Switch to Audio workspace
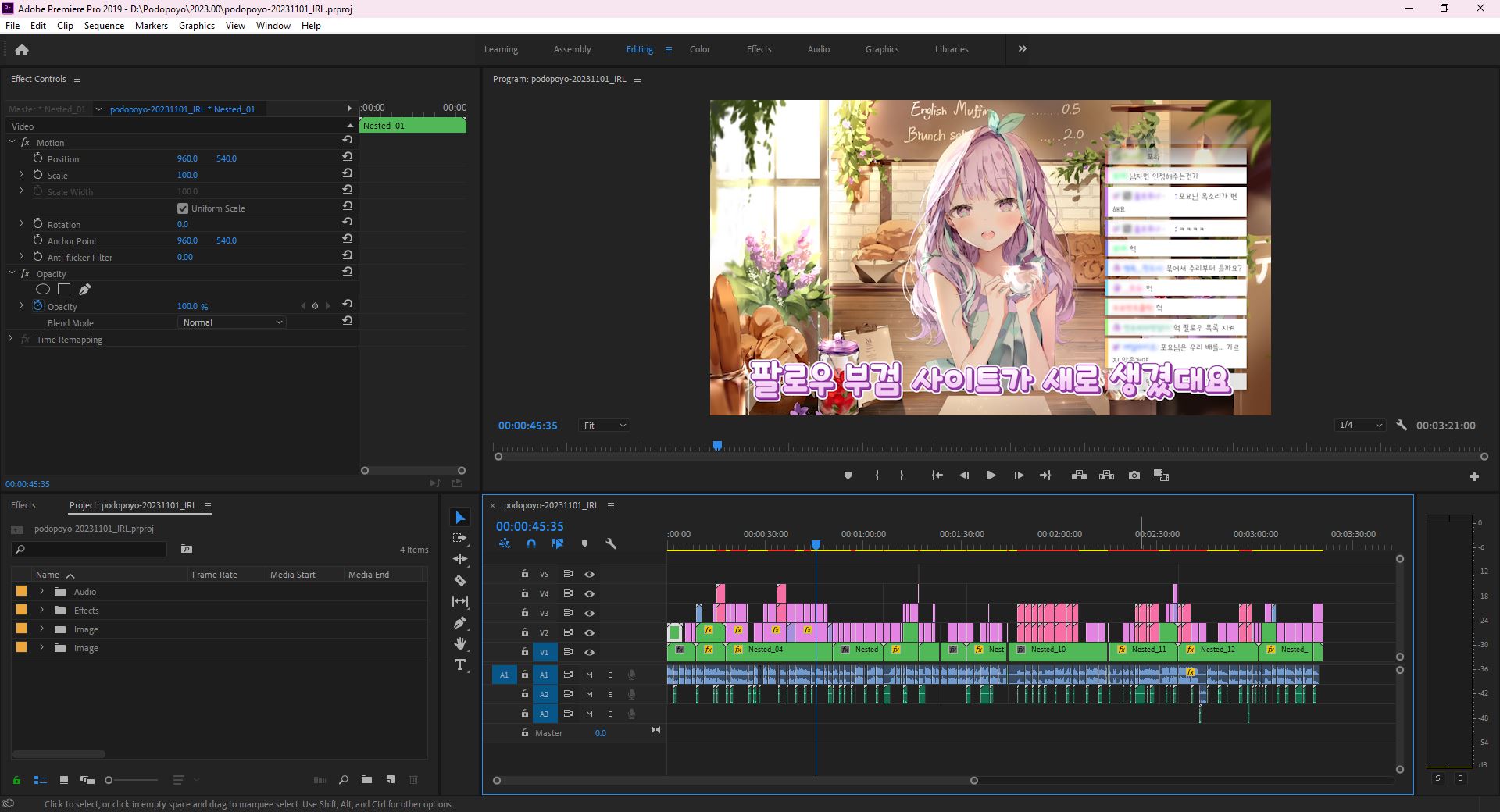This screenshot has width=1500, height=812. pos(819,48)
